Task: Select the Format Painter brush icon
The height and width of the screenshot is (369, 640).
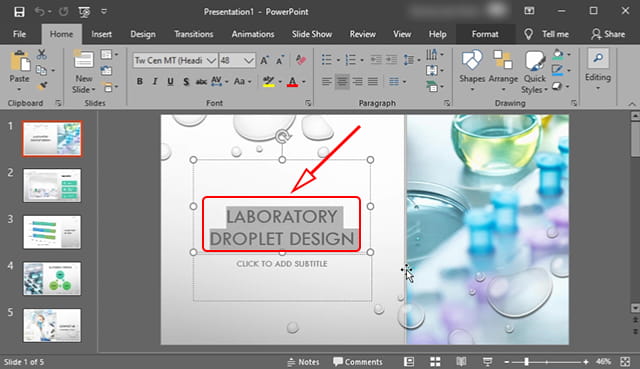Action: click(42, 85)
